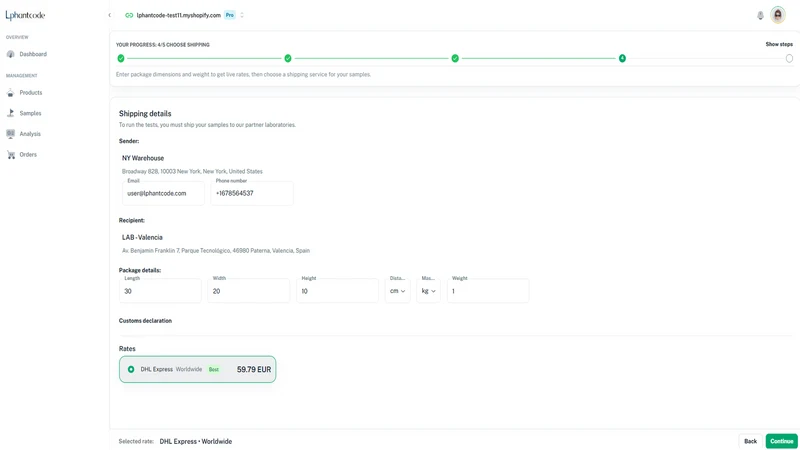Open the Orders page
800x450 pixels.
pos(28,155)
